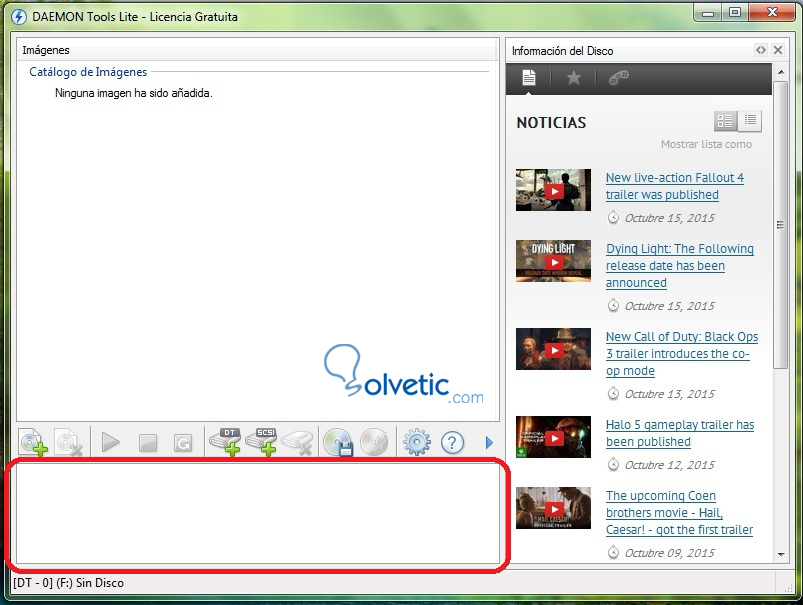
Task: Click the Imágenes panel header
Action: pos(258,50)
